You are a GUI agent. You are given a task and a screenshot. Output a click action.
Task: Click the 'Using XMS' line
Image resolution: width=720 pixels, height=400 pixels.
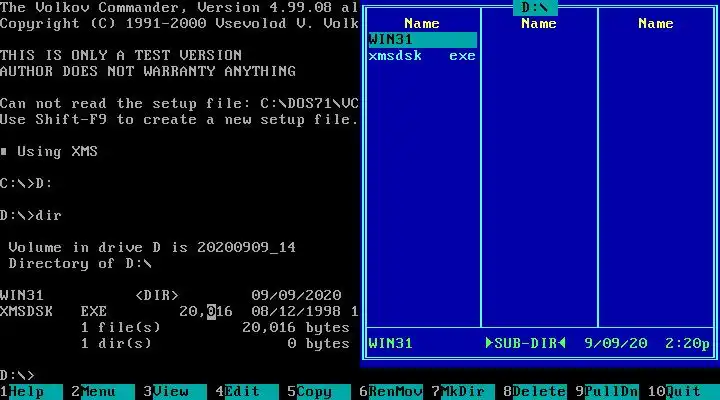pos(49,152)
